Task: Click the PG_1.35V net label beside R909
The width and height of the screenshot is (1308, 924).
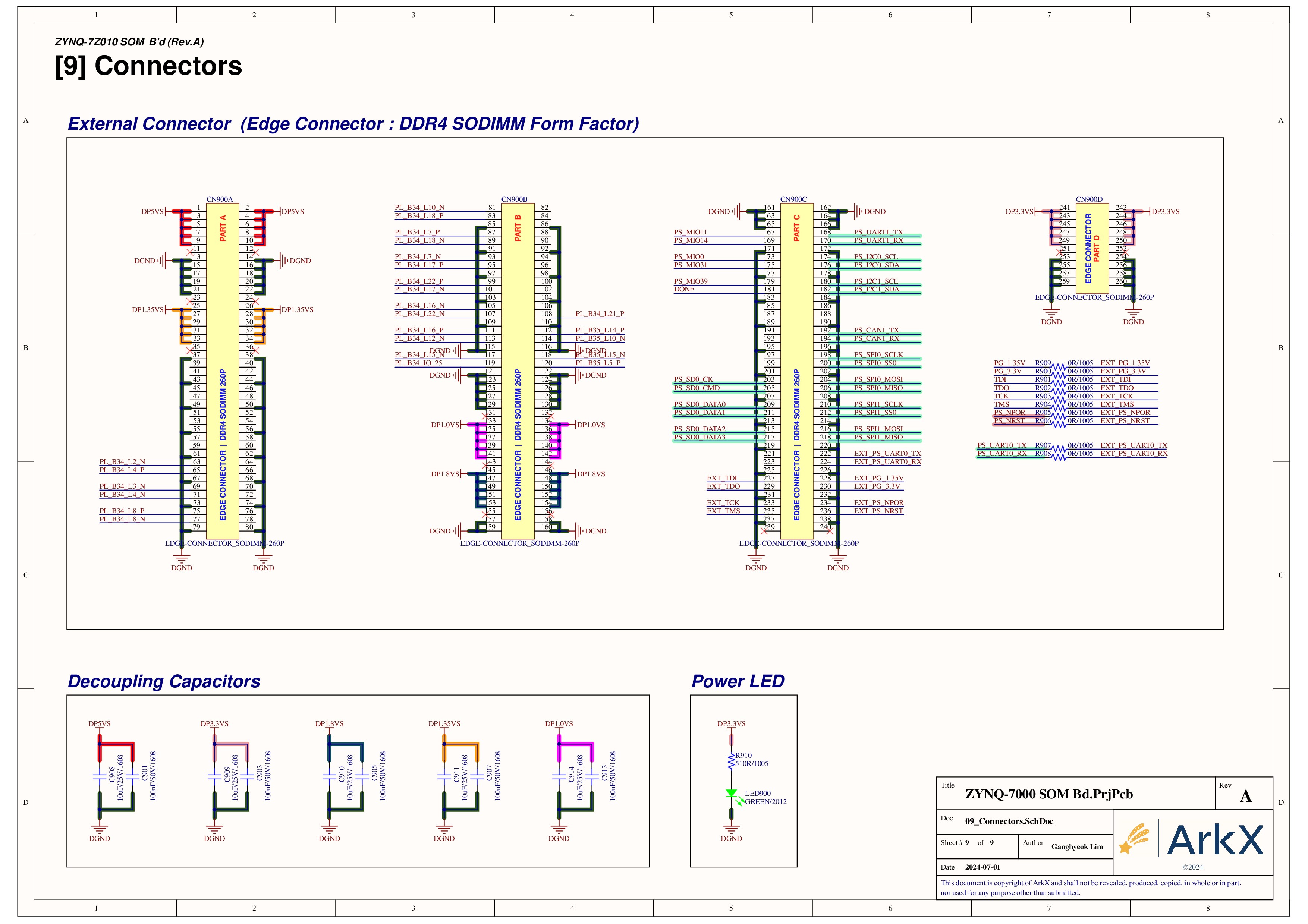Action: tap(1009, 363)
